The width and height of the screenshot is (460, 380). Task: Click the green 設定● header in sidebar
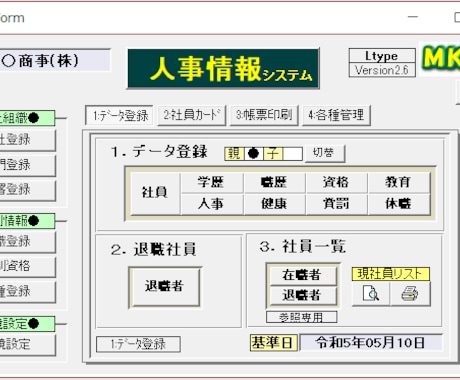(27, 324)
